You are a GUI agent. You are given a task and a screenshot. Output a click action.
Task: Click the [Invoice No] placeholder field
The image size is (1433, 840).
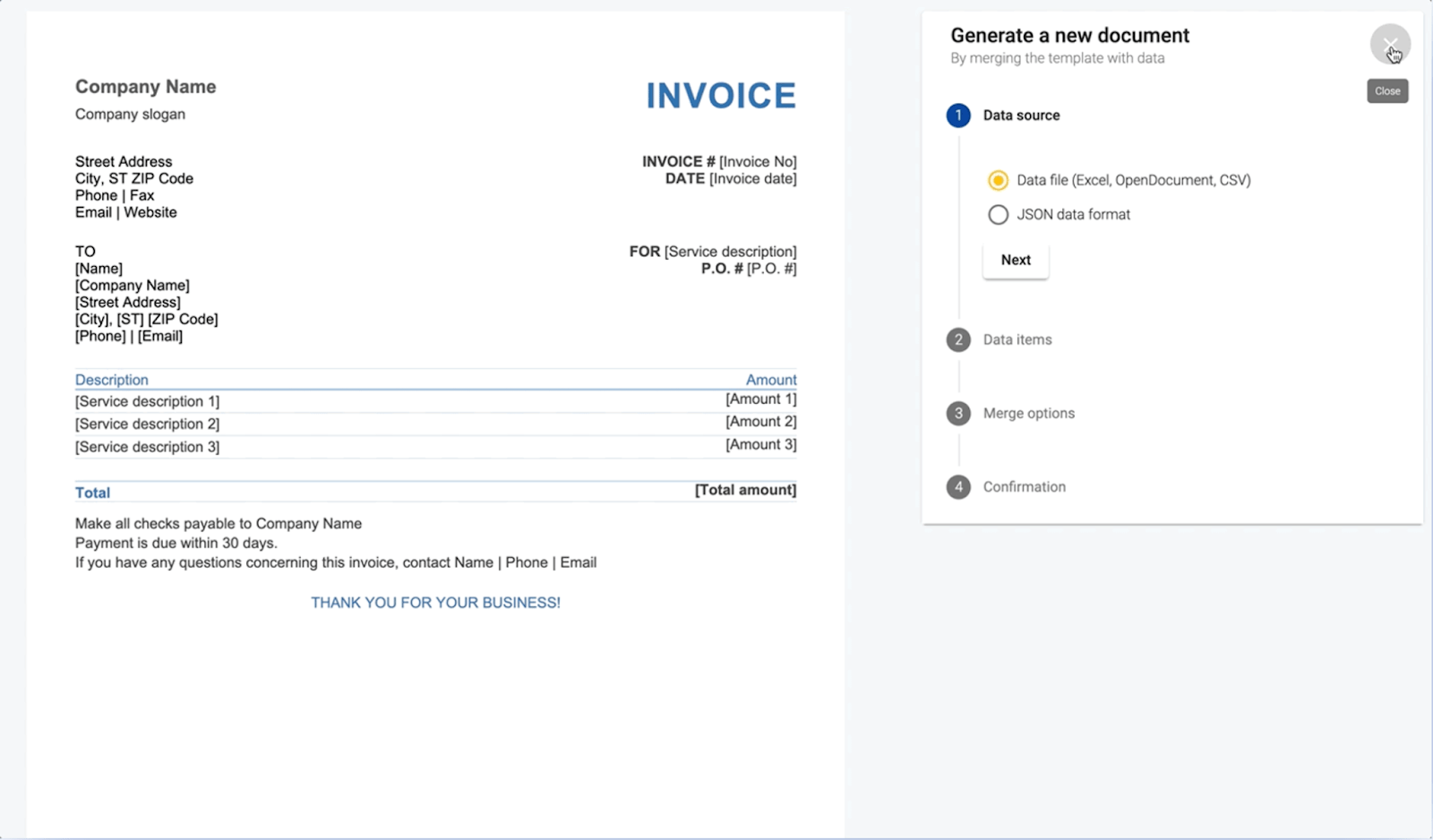click(758, 162)
